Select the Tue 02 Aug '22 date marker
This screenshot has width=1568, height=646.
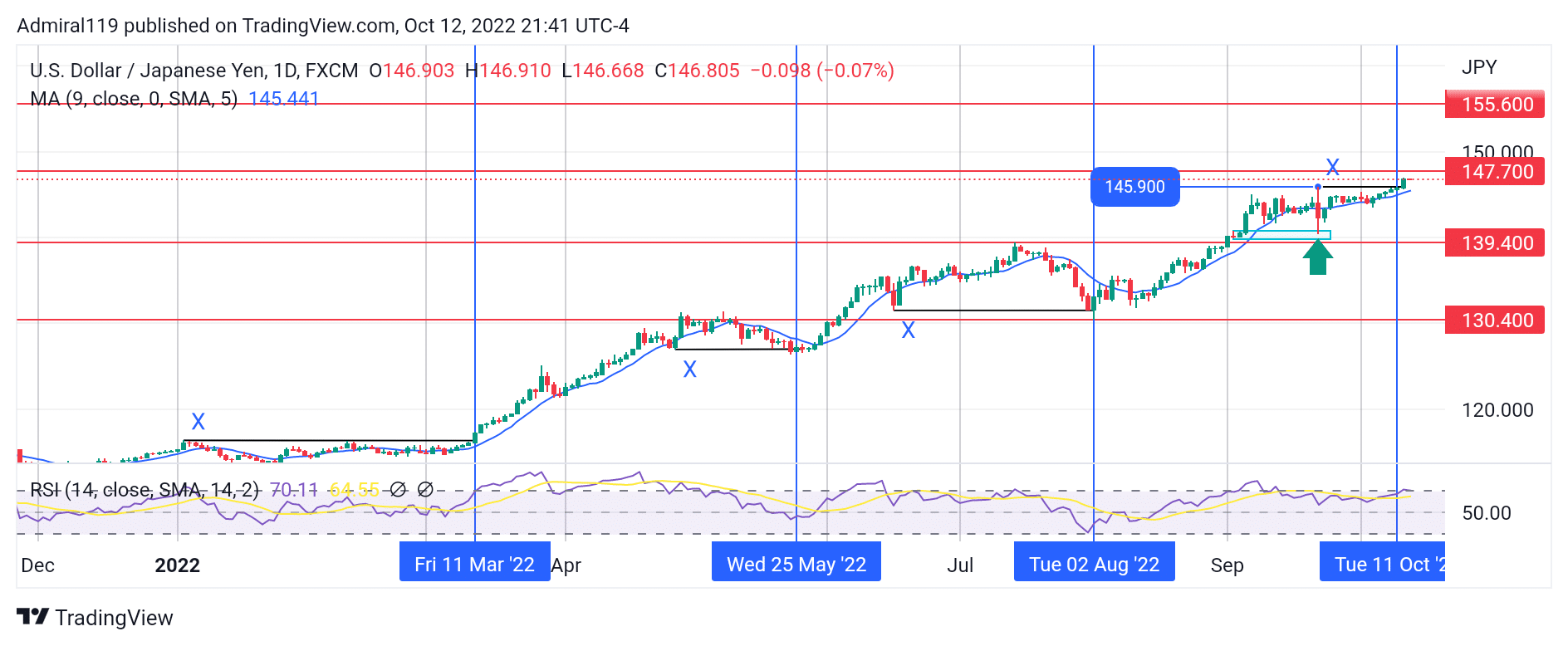[x=1095, y=562]
